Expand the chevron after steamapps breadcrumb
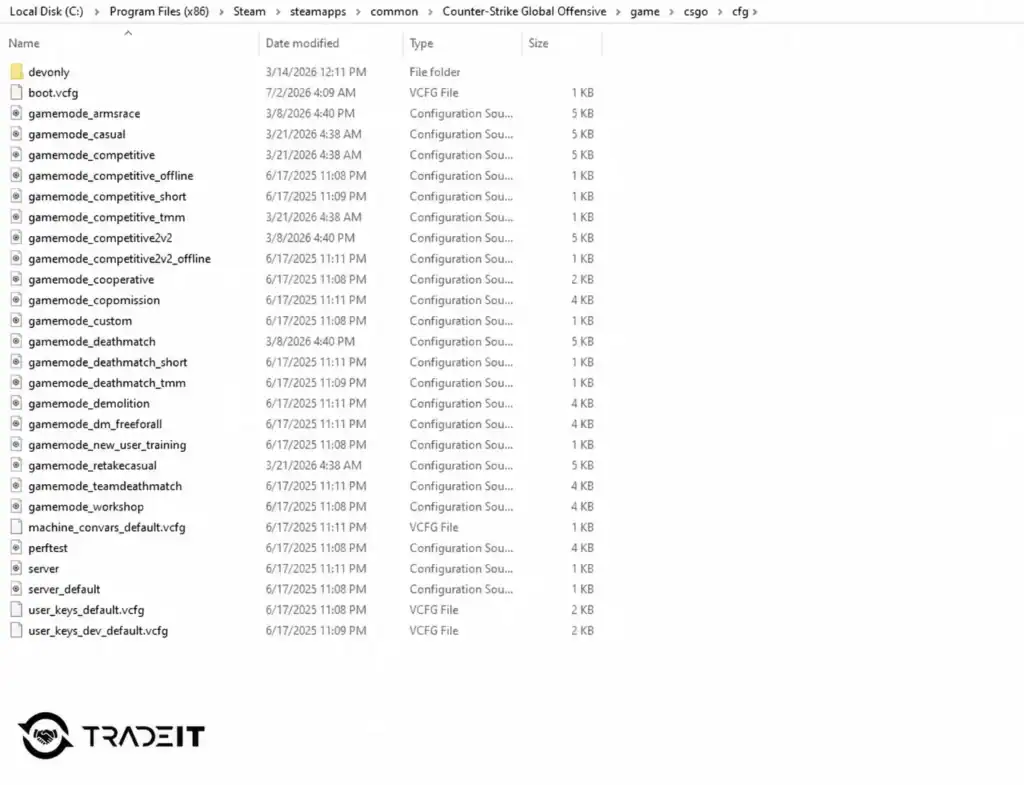1024x785 pixels. coord(358,12)
